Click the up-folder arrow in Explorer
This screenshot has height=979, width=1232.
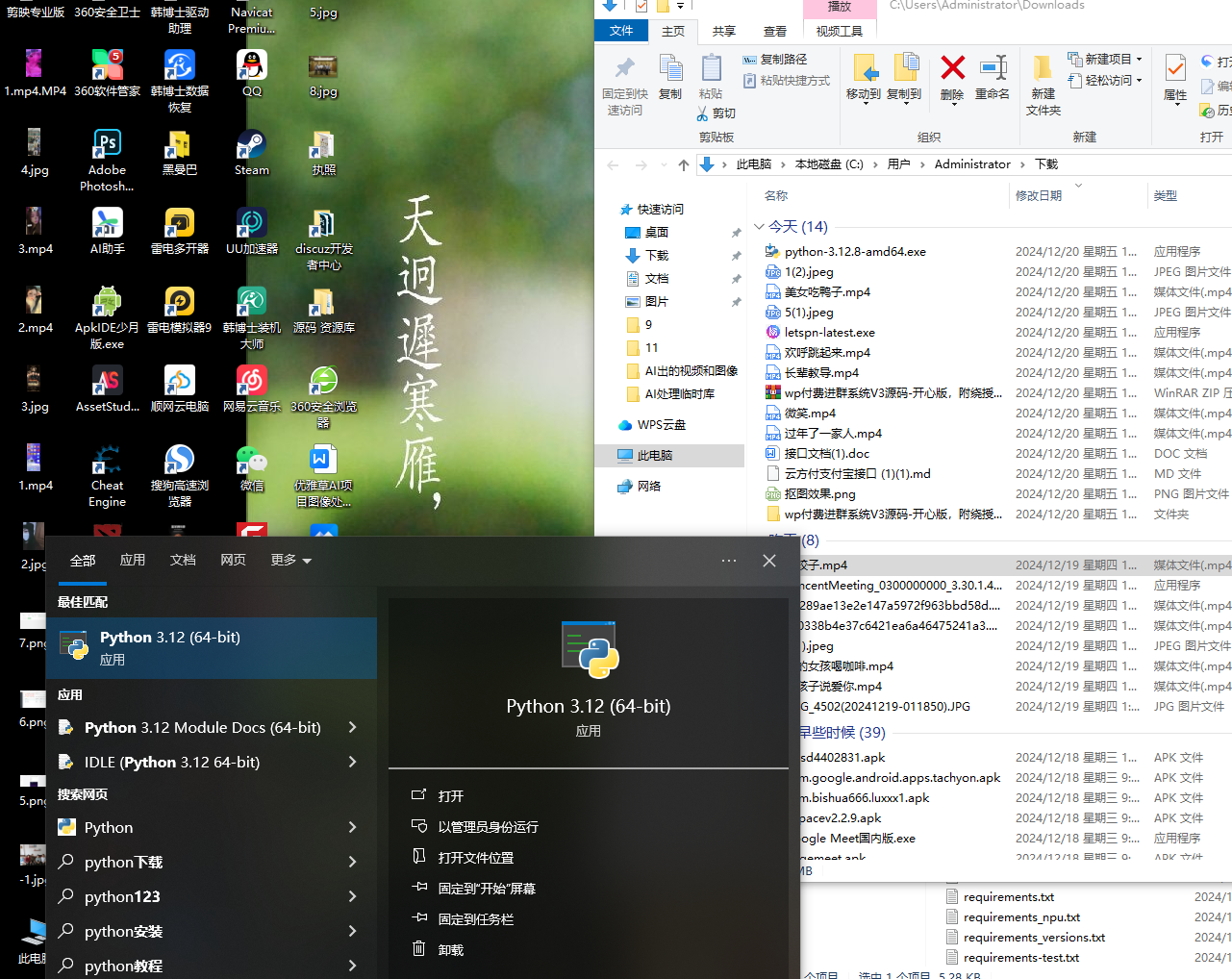(684, 164)
